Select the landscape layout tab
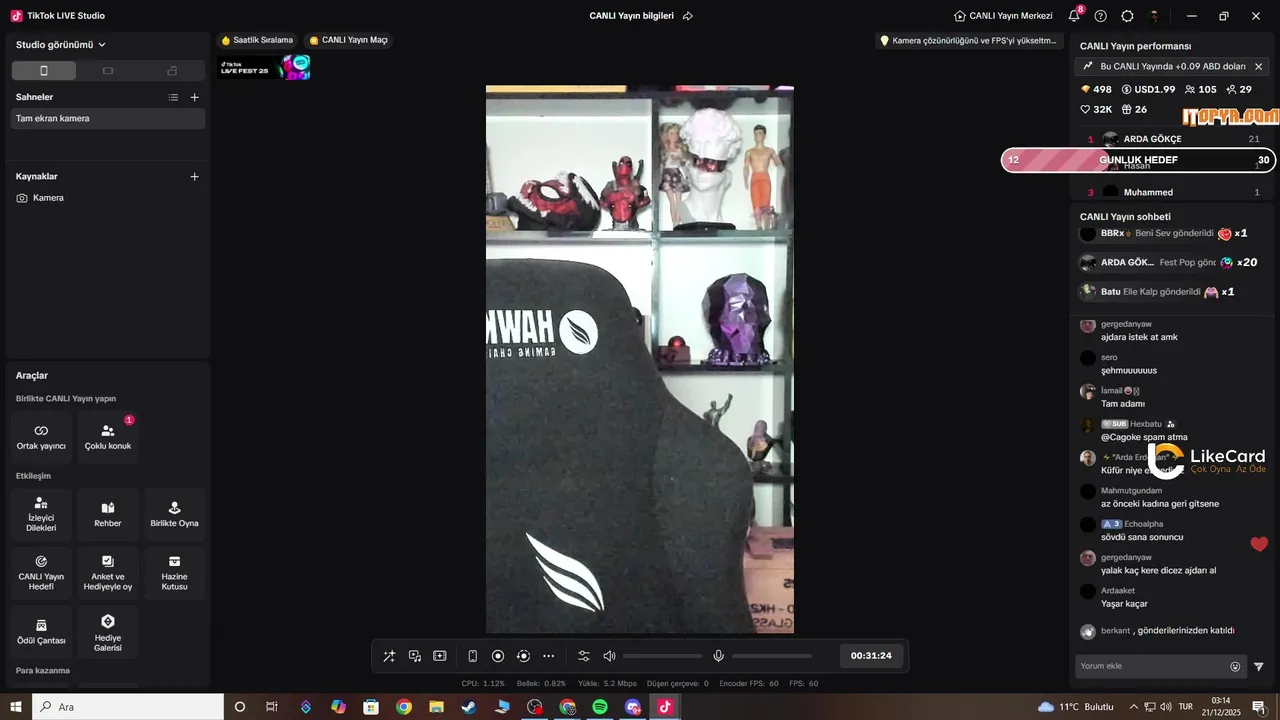Screen dimensions: 1280x720 point(108,71)
